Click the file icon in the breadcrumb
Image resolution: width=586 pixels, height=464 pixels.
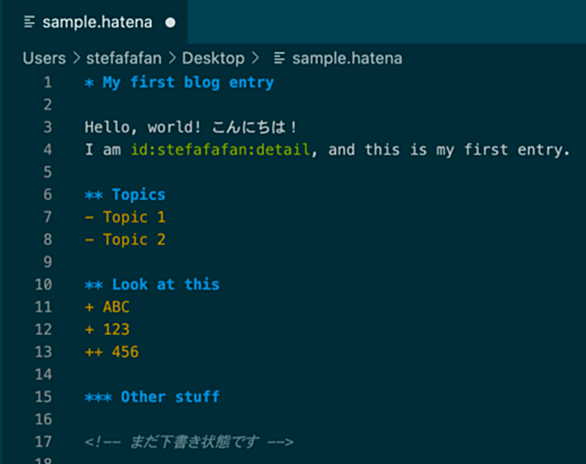pos(279,58)
